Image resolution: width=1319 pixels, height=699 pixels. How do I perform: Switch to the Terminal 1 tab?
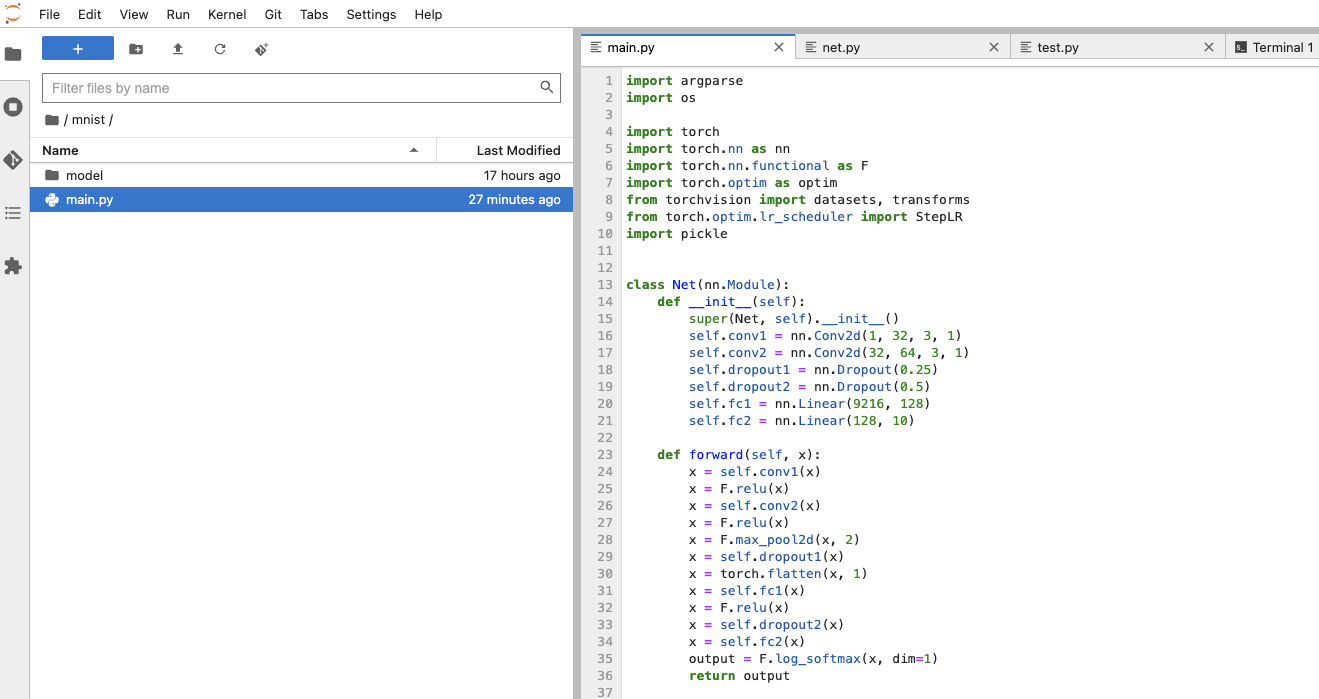coord(1282,47)
